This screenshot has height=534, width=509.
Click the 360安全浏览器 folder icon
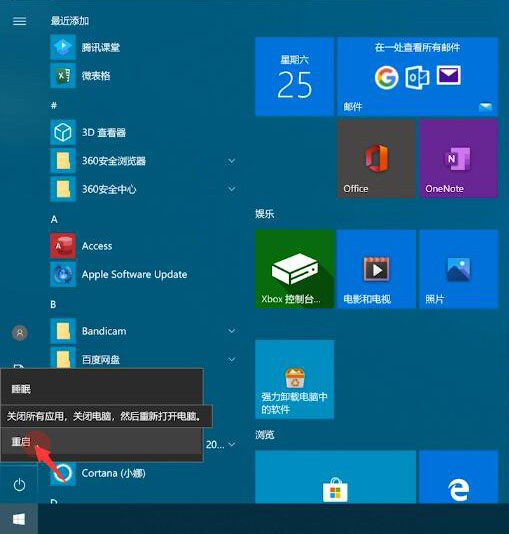coord(63,161)
